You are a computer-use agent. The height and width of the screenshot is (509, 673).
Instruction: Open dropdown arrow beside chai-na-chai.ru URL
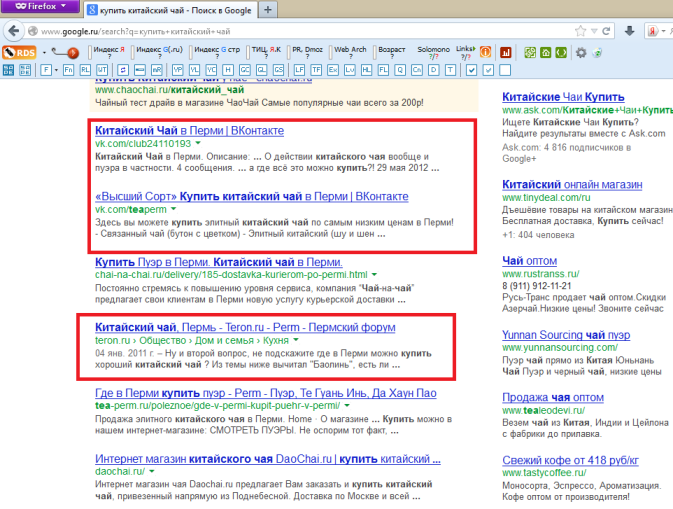[x=374, y=275]
